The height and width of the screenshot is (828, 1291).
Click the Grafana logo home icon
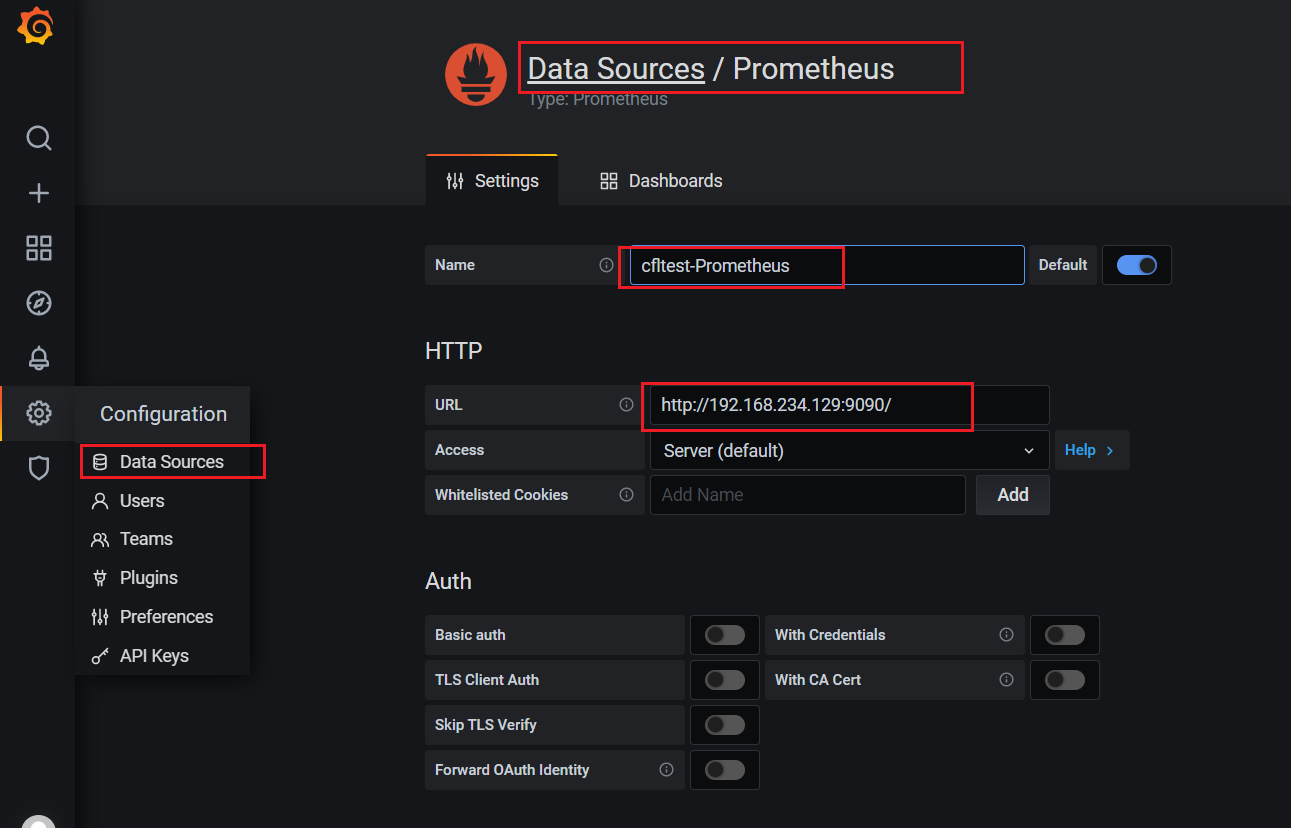click(x=36, y=26)
